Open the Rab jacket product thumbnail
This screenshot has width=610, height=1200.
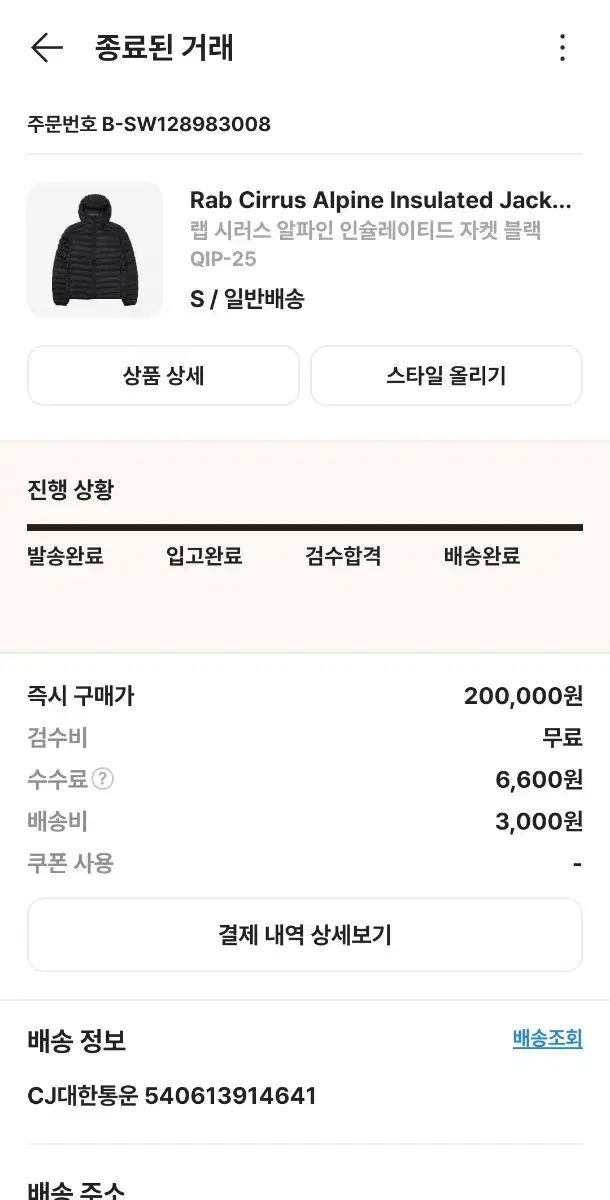click(95, 250)
